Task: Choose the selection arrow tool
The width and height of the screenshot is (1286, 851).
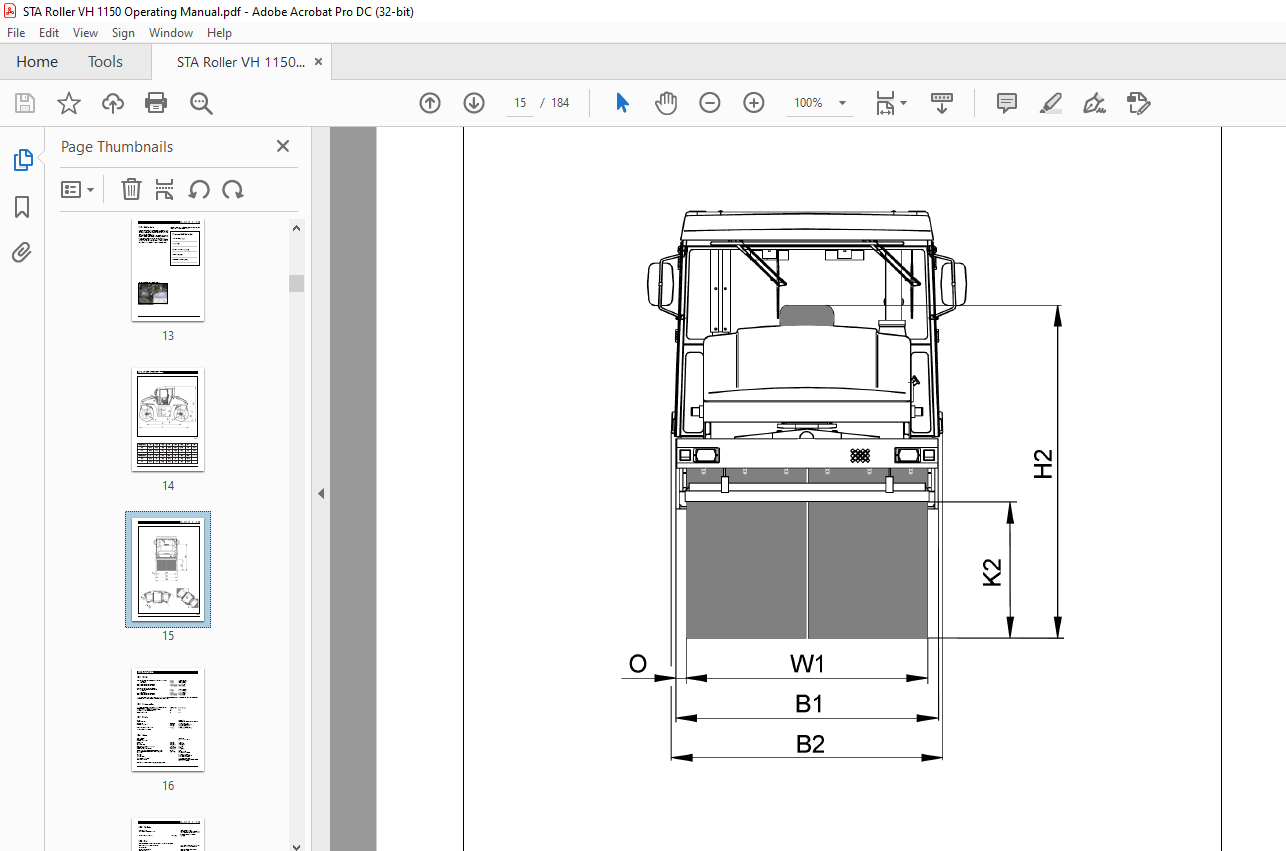Action: click(622, 103)
